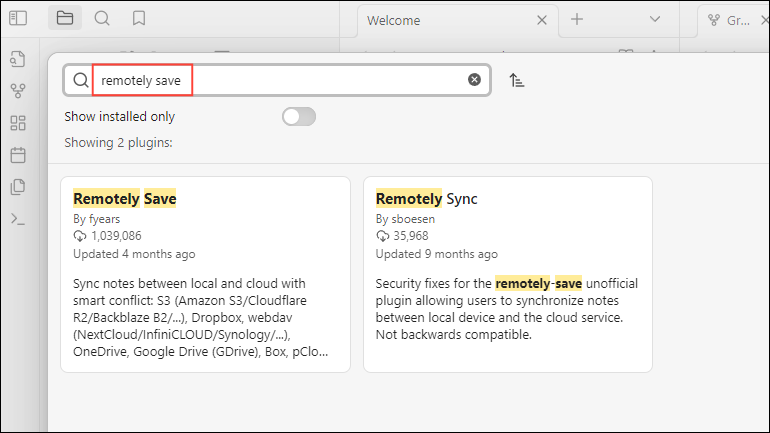The height and width of the screenshot is (433, 770).
Task: Clear the plugin search field
Action: pyautogui.click(x=474, y=80)
